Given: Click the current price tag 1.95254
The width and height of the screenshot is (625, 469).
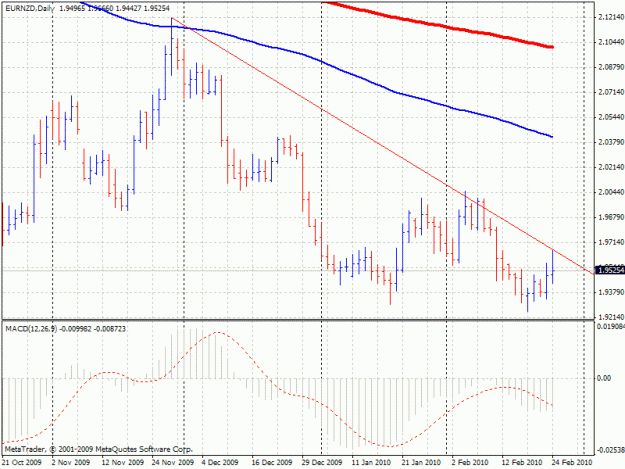Looking at the screenshot, I should point(610,271).
